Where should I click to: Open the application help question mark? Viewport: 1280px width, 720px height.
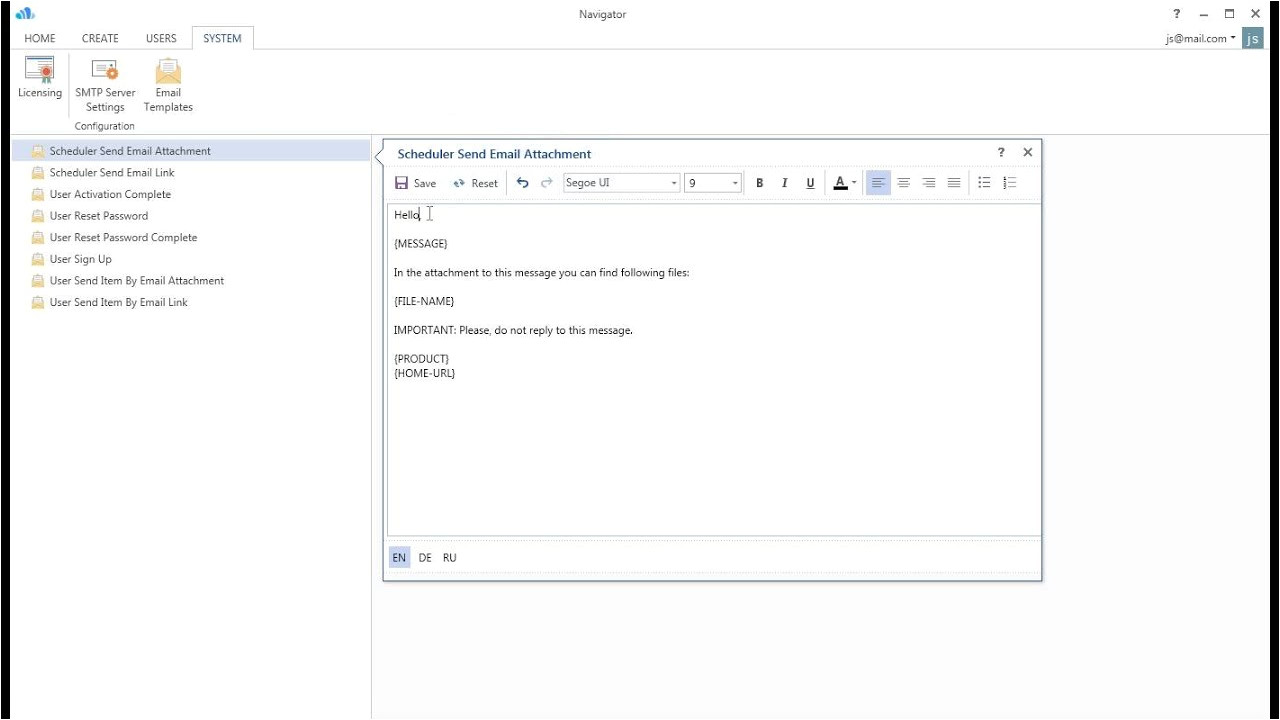1177,14
